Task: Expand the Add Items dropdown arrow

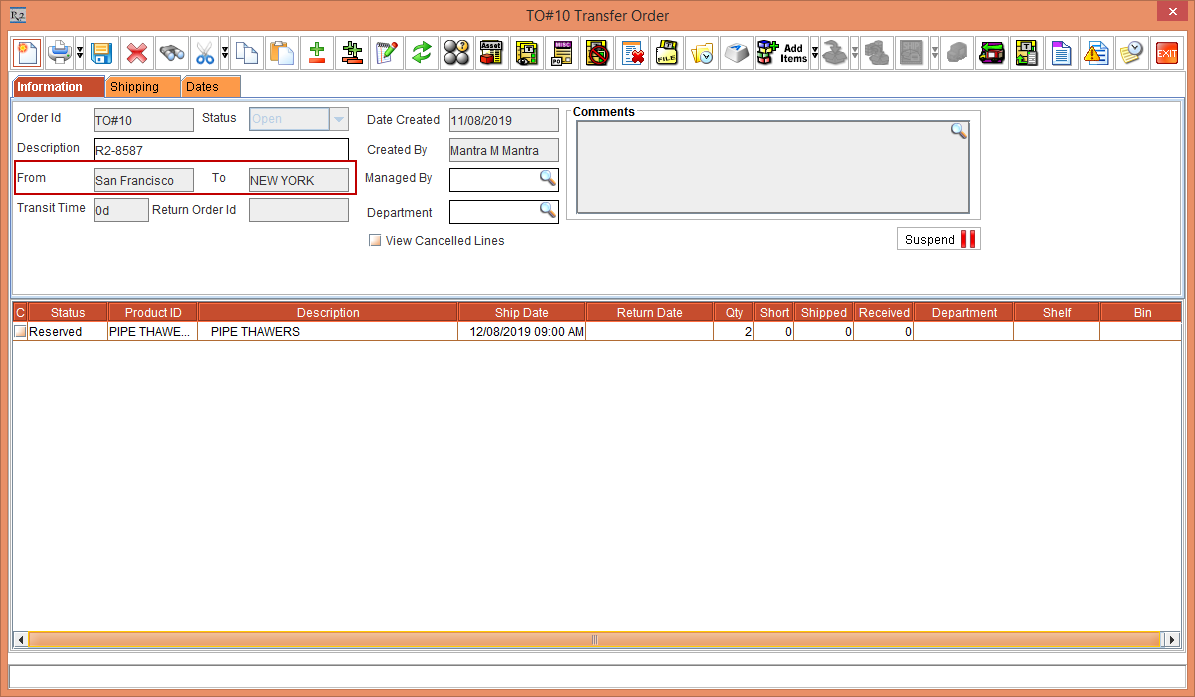Action: click(x=815, y=55)
